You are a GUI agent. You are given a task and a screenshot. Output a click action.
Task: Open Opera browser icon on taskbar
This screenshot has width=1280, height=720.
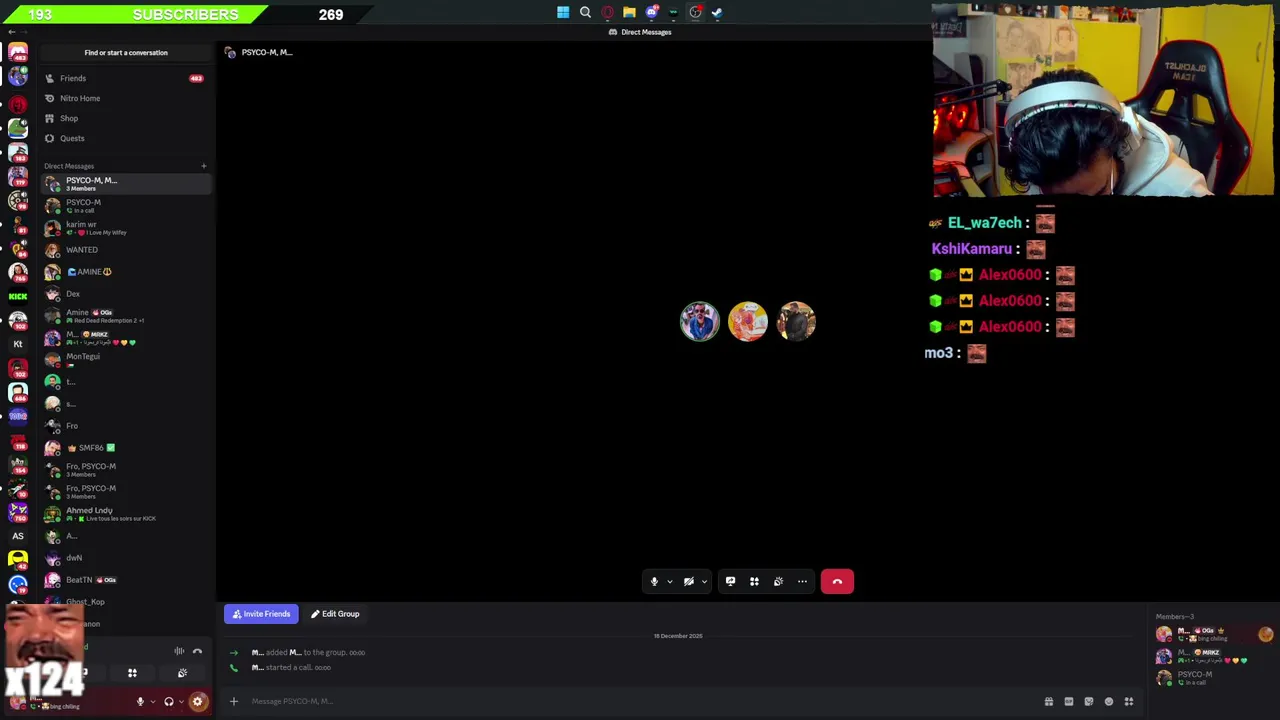click(x=607, y=12)
